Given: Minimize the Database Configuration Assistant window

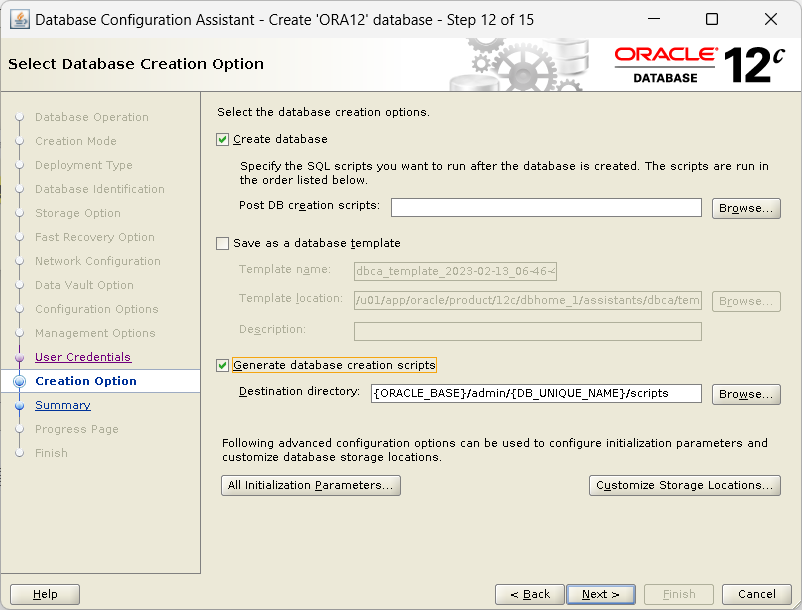Looking at the screenshot, I should [654, 19].
